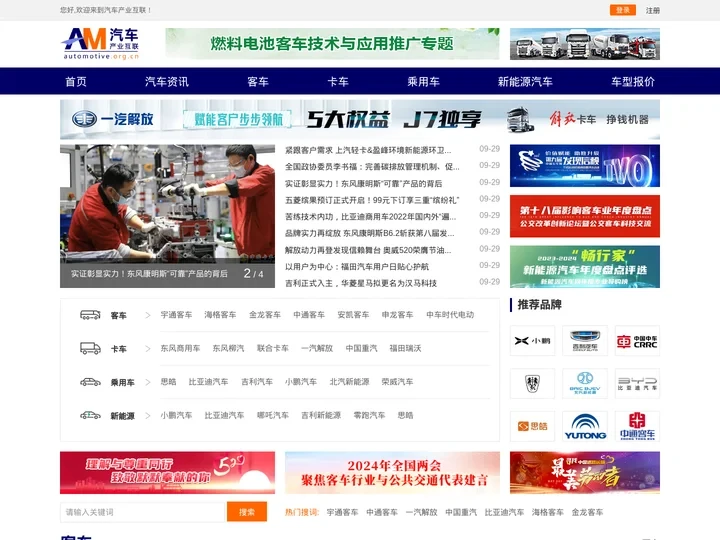Expand the 乘用车 row arrow chevron
Viewport: 720px width, 540px height.
point(147,382)
